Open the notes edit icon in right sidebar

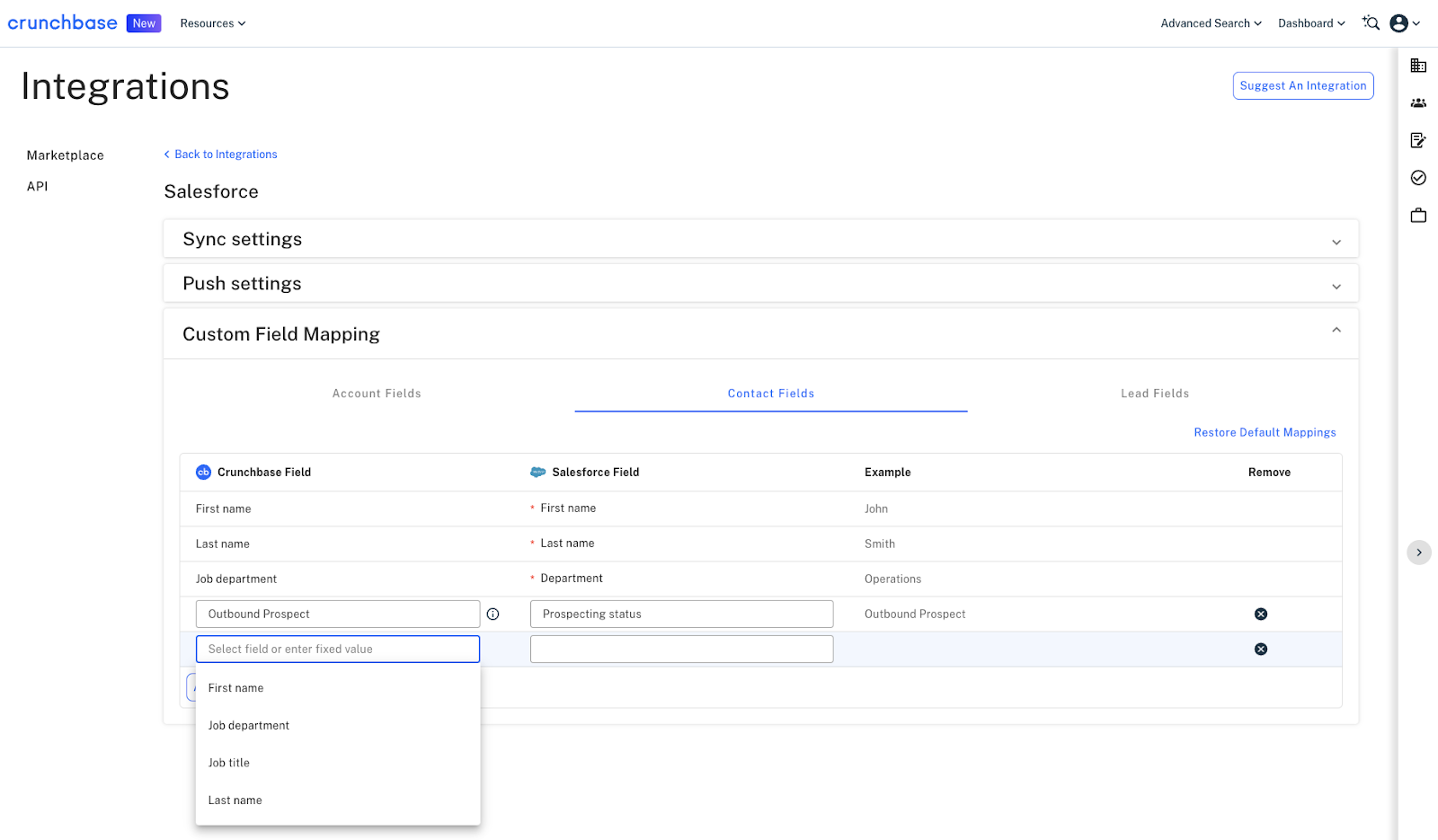click(x=1418, y=140)
